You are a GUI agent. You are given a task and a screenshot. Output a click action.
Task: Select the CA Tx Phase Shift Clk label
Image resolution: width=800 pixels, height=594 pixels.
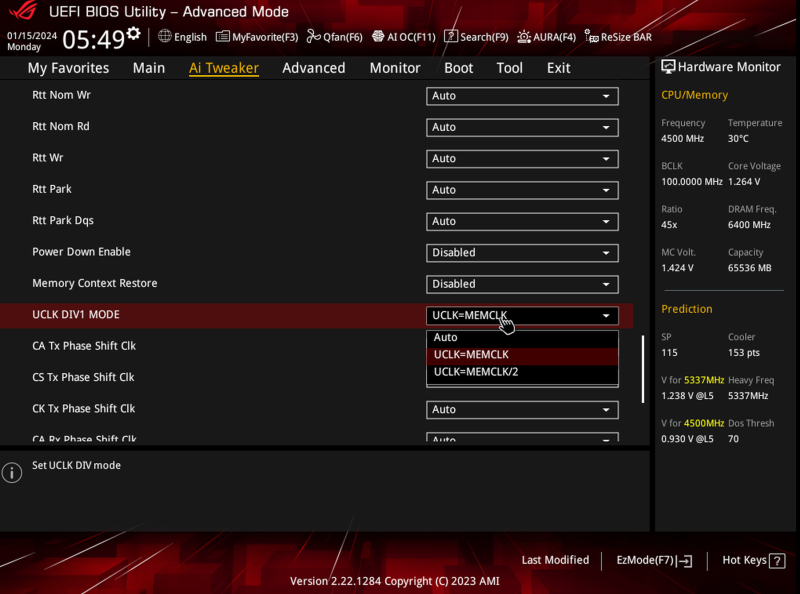[84, 346]
